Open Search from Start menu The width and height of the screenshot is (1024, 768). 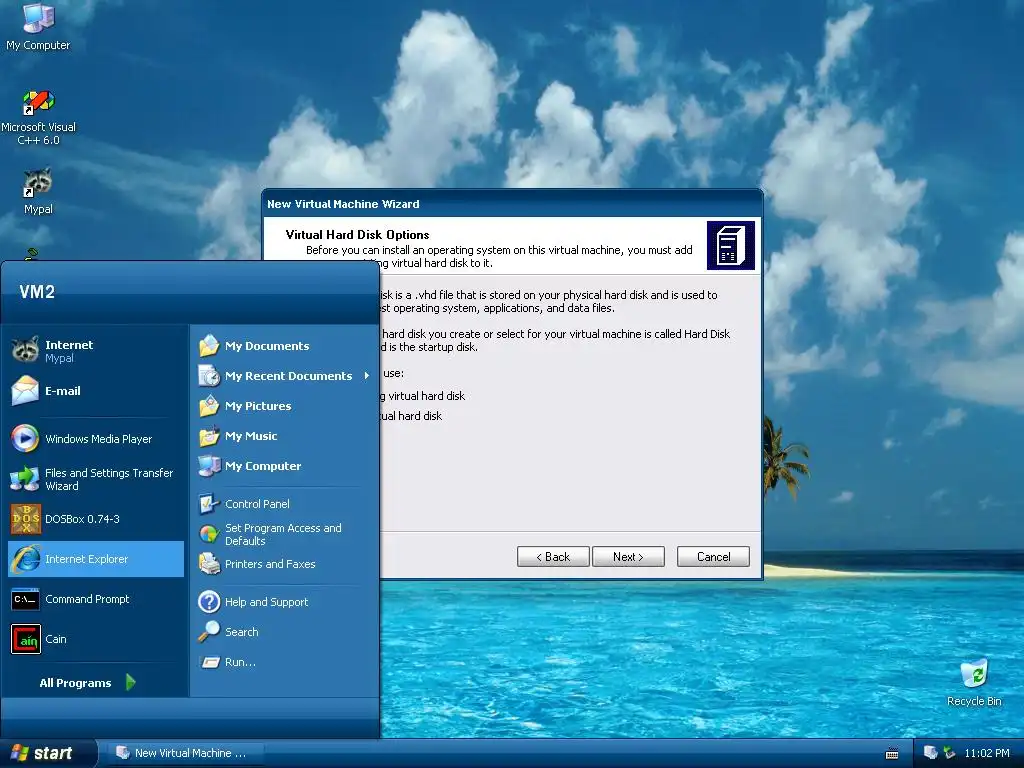285,632
